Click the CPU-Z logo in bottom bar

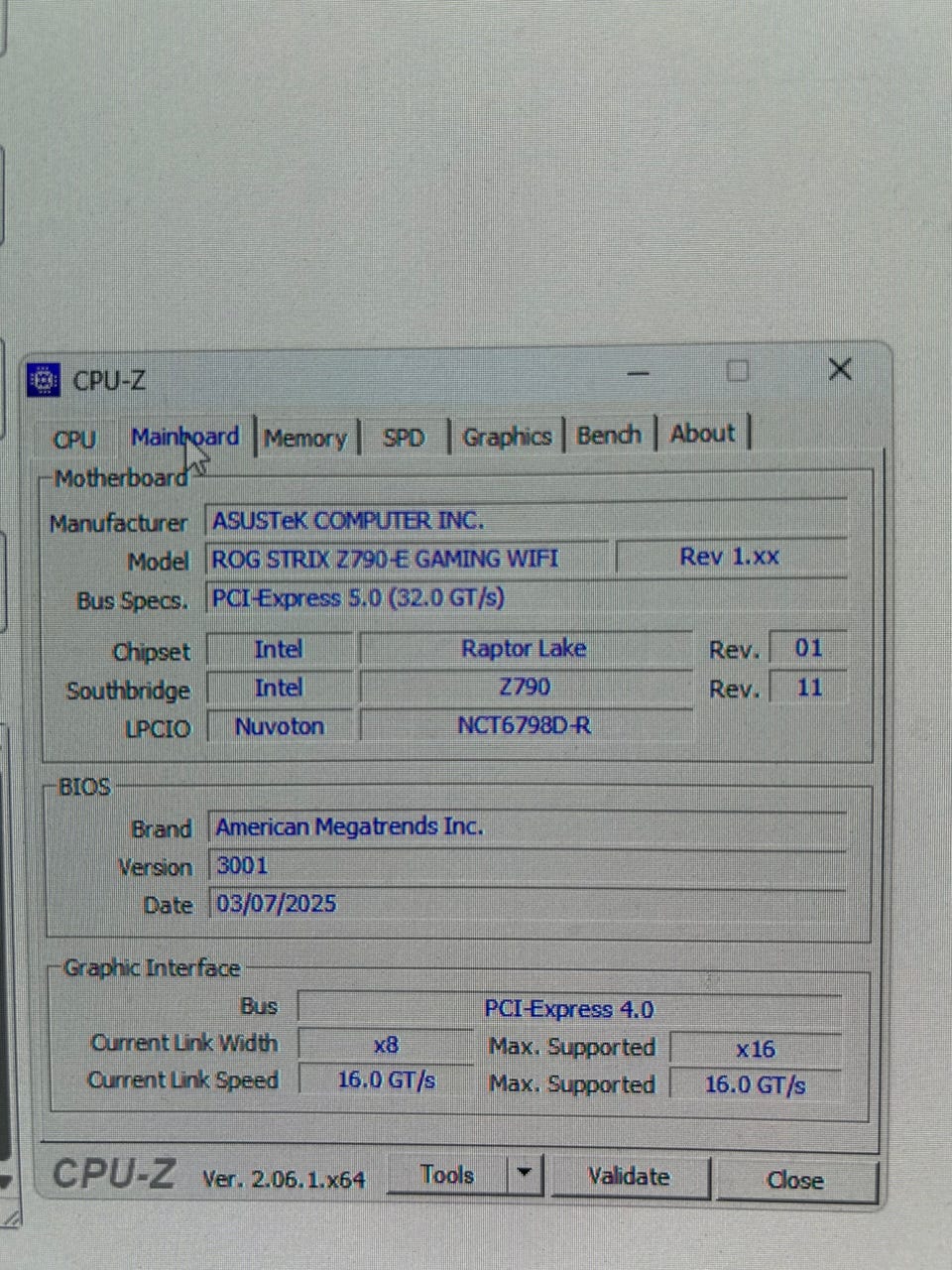coord(113,1174)
